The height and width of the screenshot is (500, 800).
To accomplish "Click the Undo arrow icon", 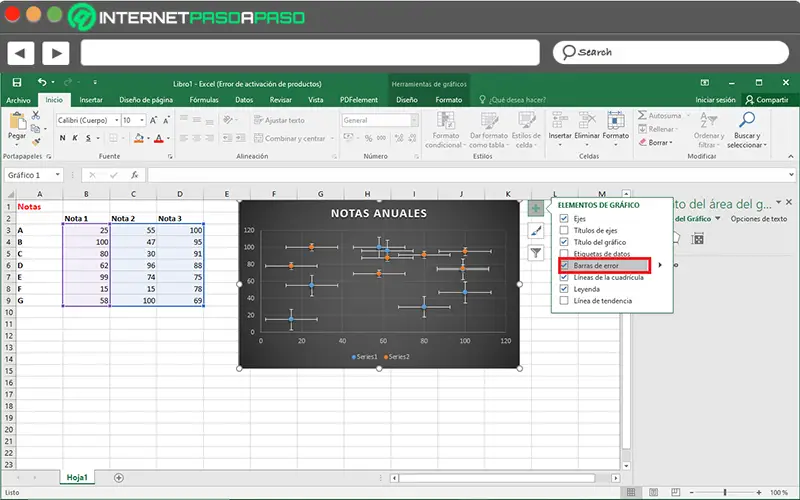I will click(42, 82).
